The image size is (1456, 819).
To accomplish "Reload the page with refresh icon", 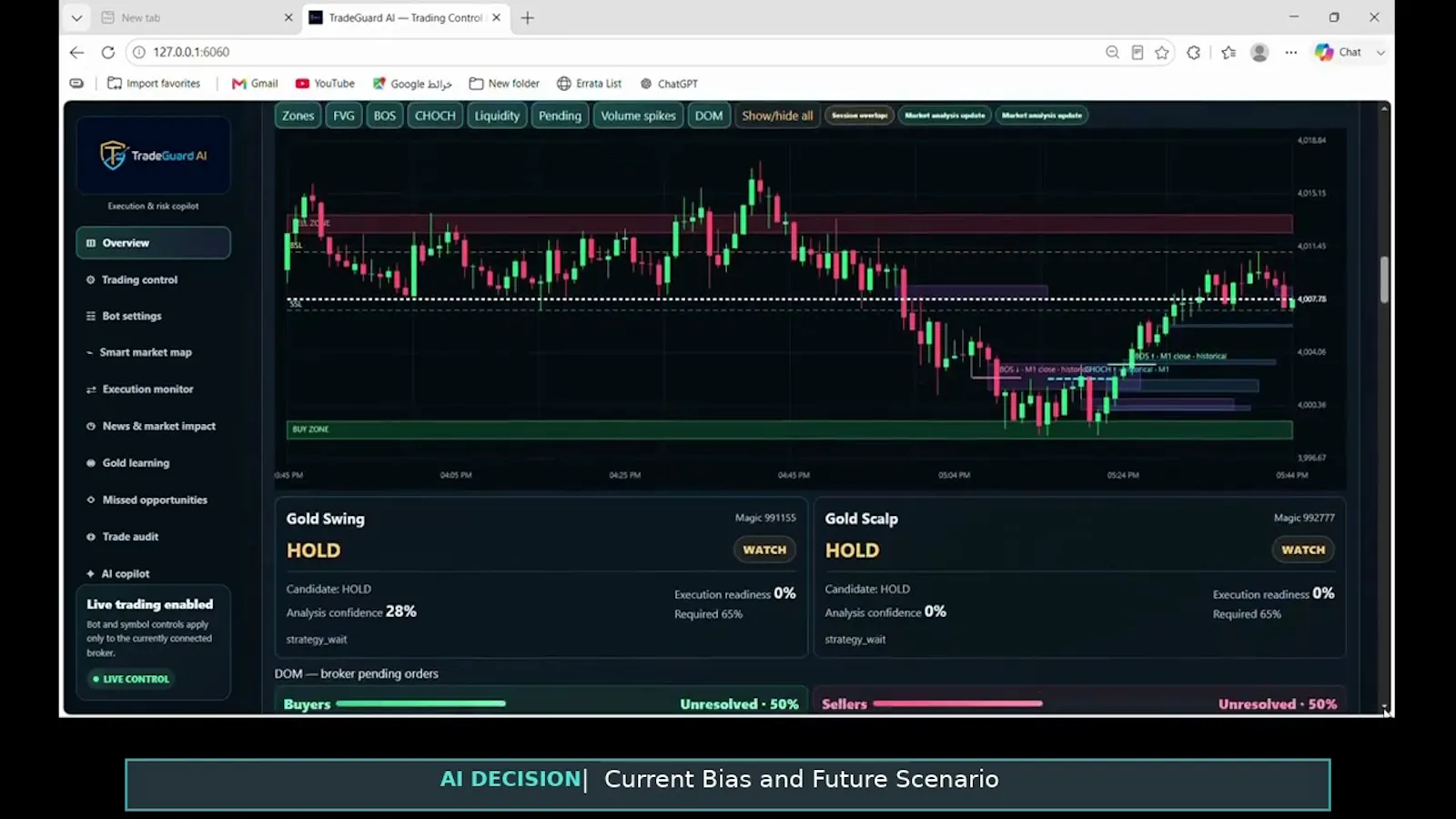I will coord(108,52).
